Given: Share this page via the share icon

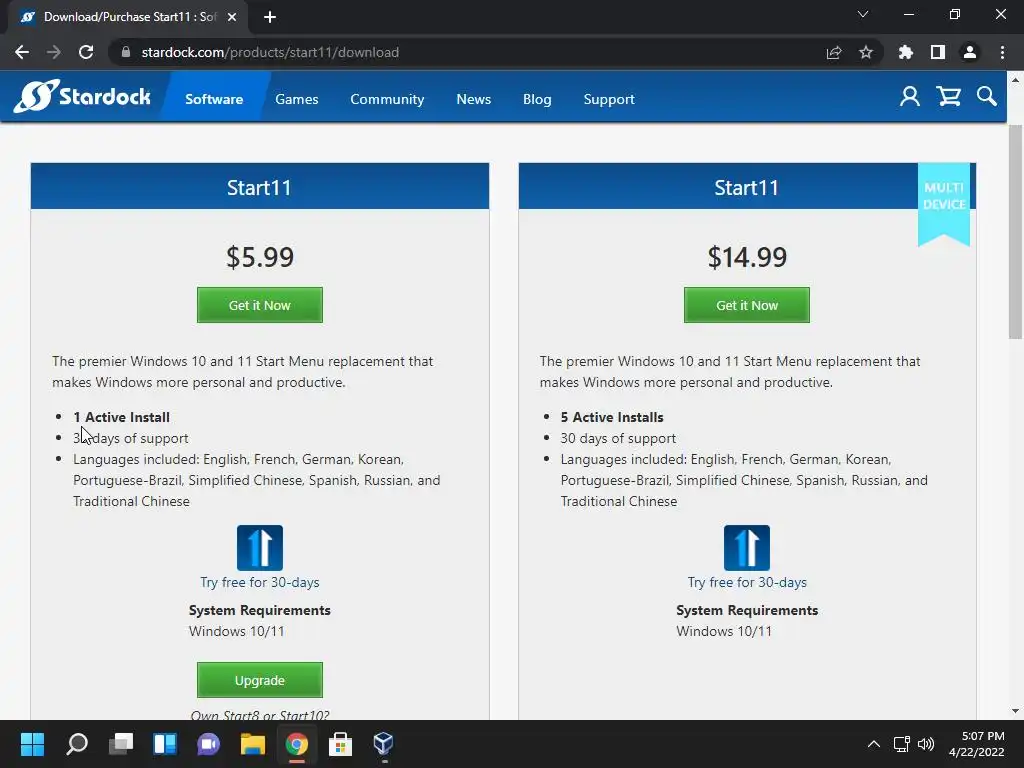Looking at the screenshot, I should coord(834,52).
